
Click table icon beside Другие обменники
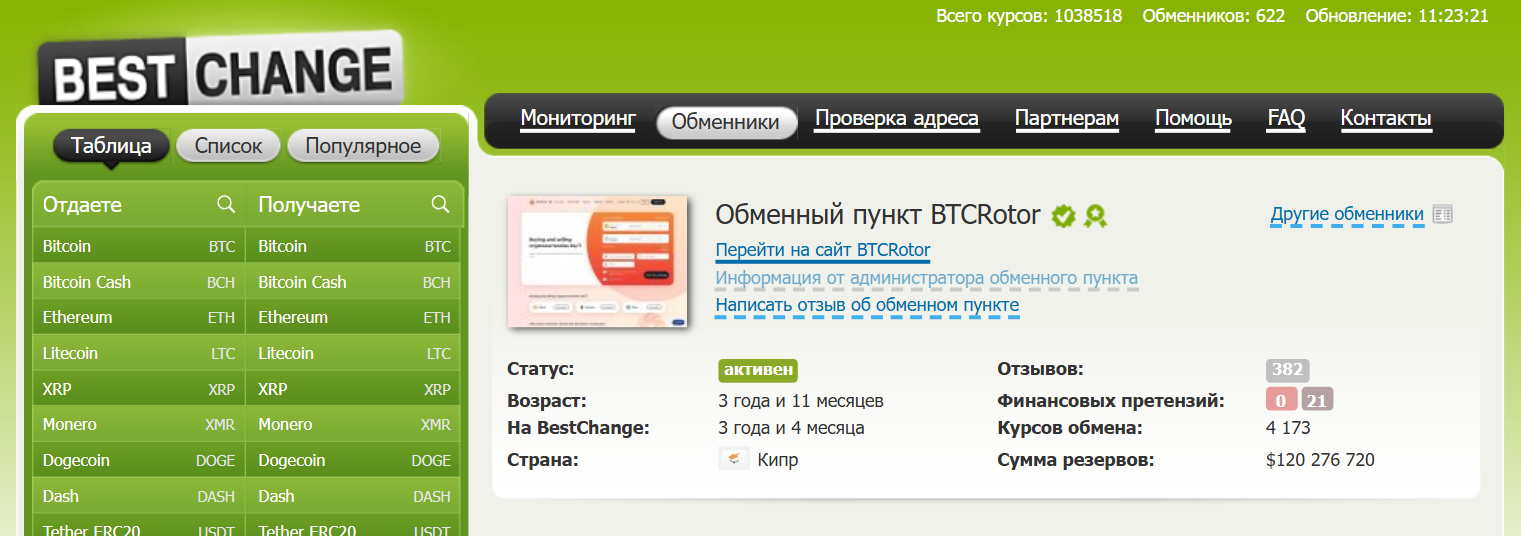click(x=1442, y=214)
